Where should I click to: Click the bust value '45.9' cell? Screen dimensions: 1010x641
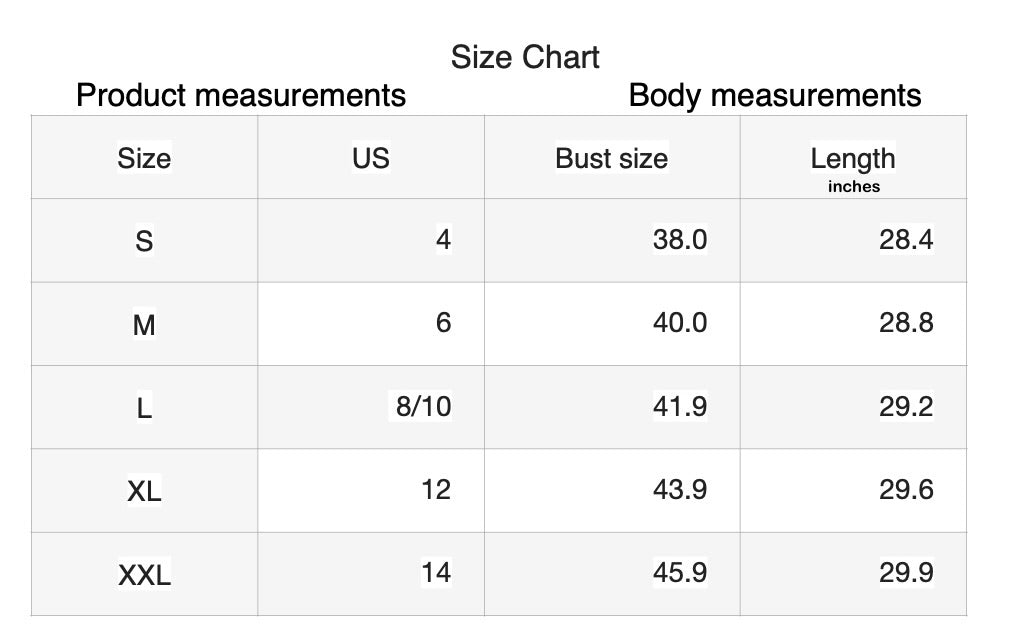[x=680, y=572]
